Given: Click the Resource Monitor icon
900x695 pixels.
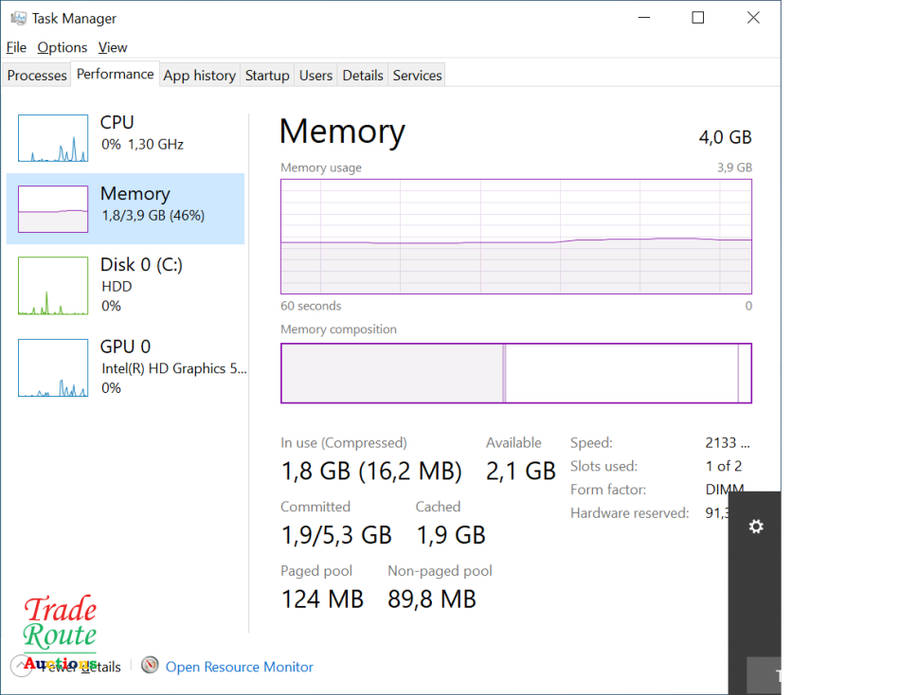Looking at the screenshot, I should [150, 666].
